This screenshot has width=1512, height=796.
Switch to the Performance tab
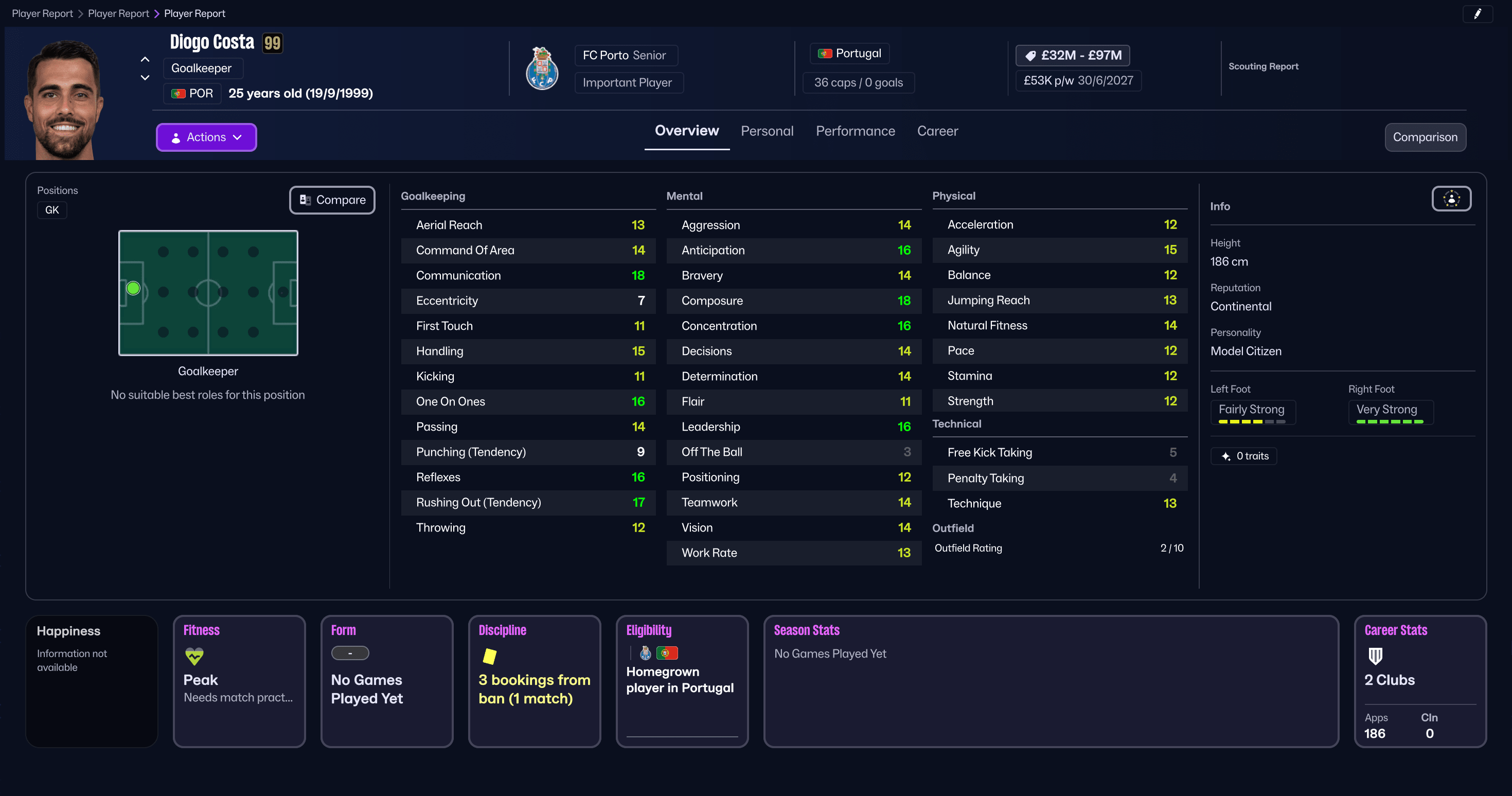click(x=855, y=131)
